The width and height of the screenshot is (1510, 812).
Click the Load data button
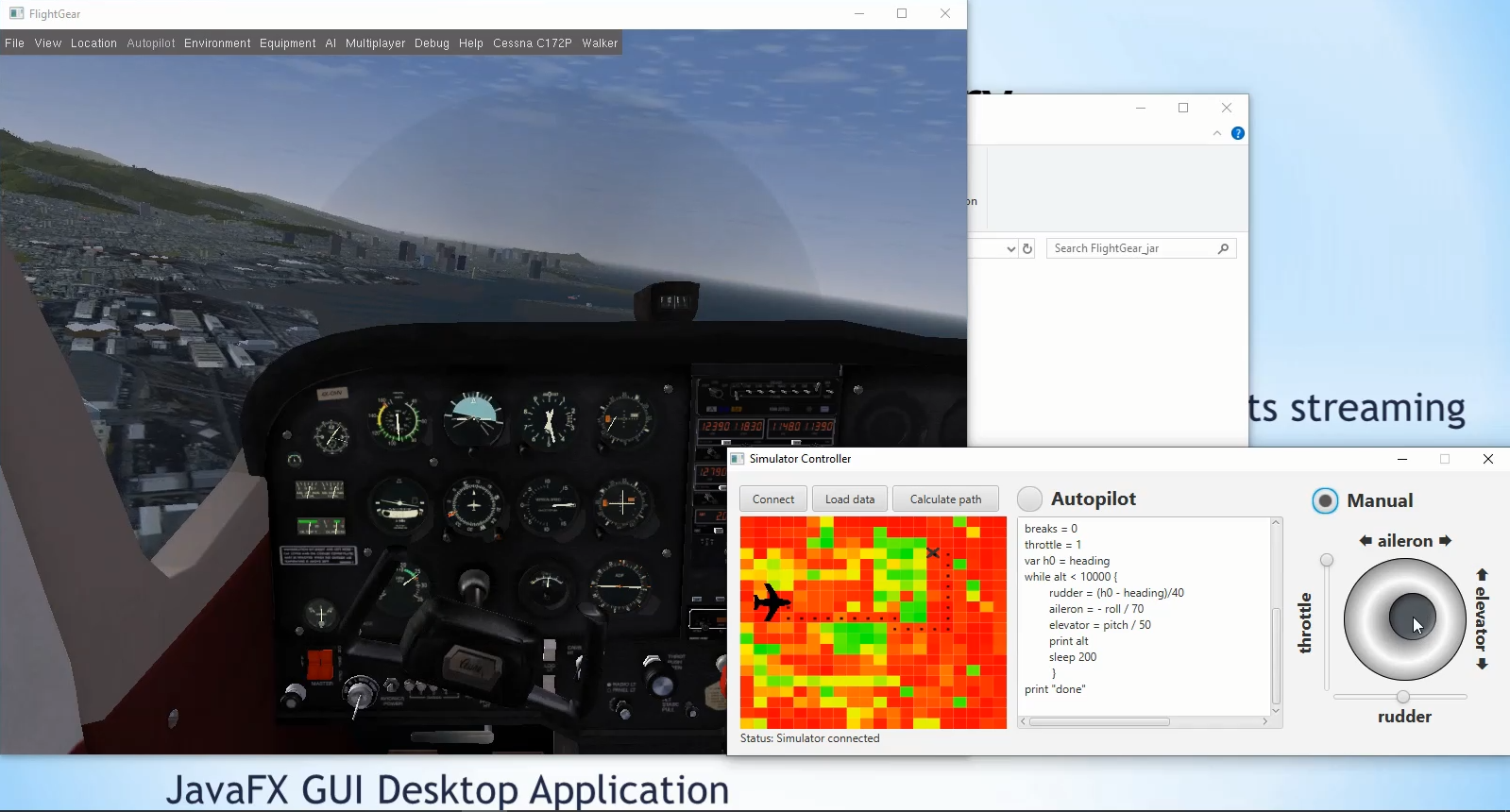click(850, 499)
